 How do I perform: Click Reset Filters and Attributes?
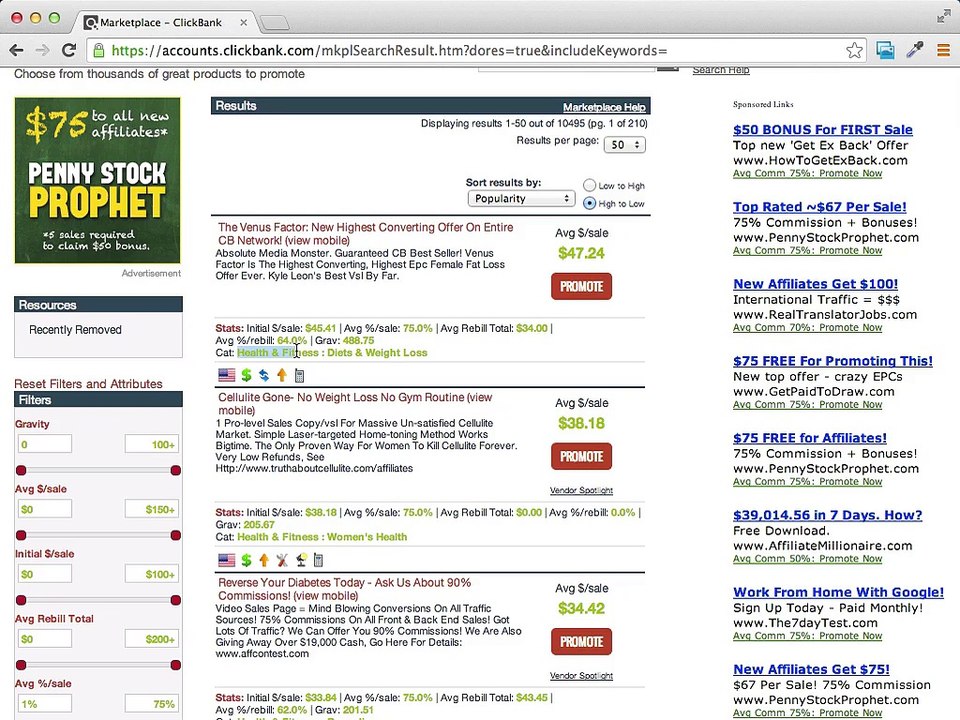(88, 384)
